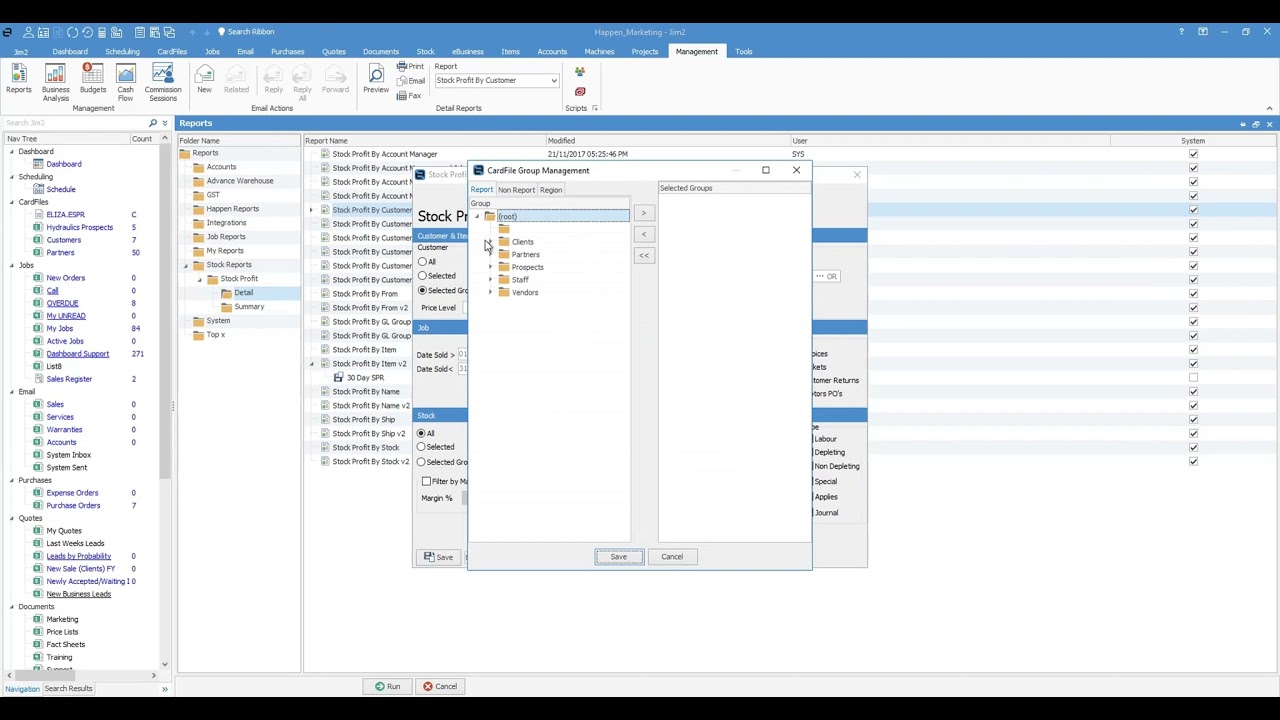
Task: Click the help question mark in title bar
Action: click(1181, 32)
